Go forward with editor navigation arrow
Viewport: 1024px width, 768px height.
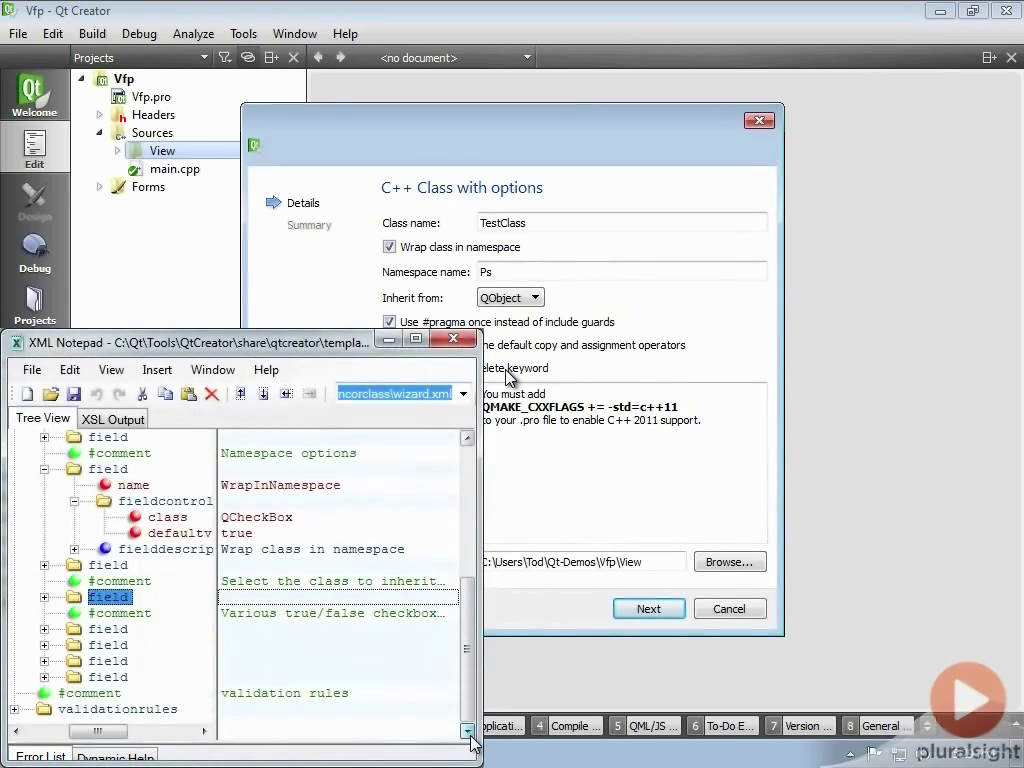[340, 57]
